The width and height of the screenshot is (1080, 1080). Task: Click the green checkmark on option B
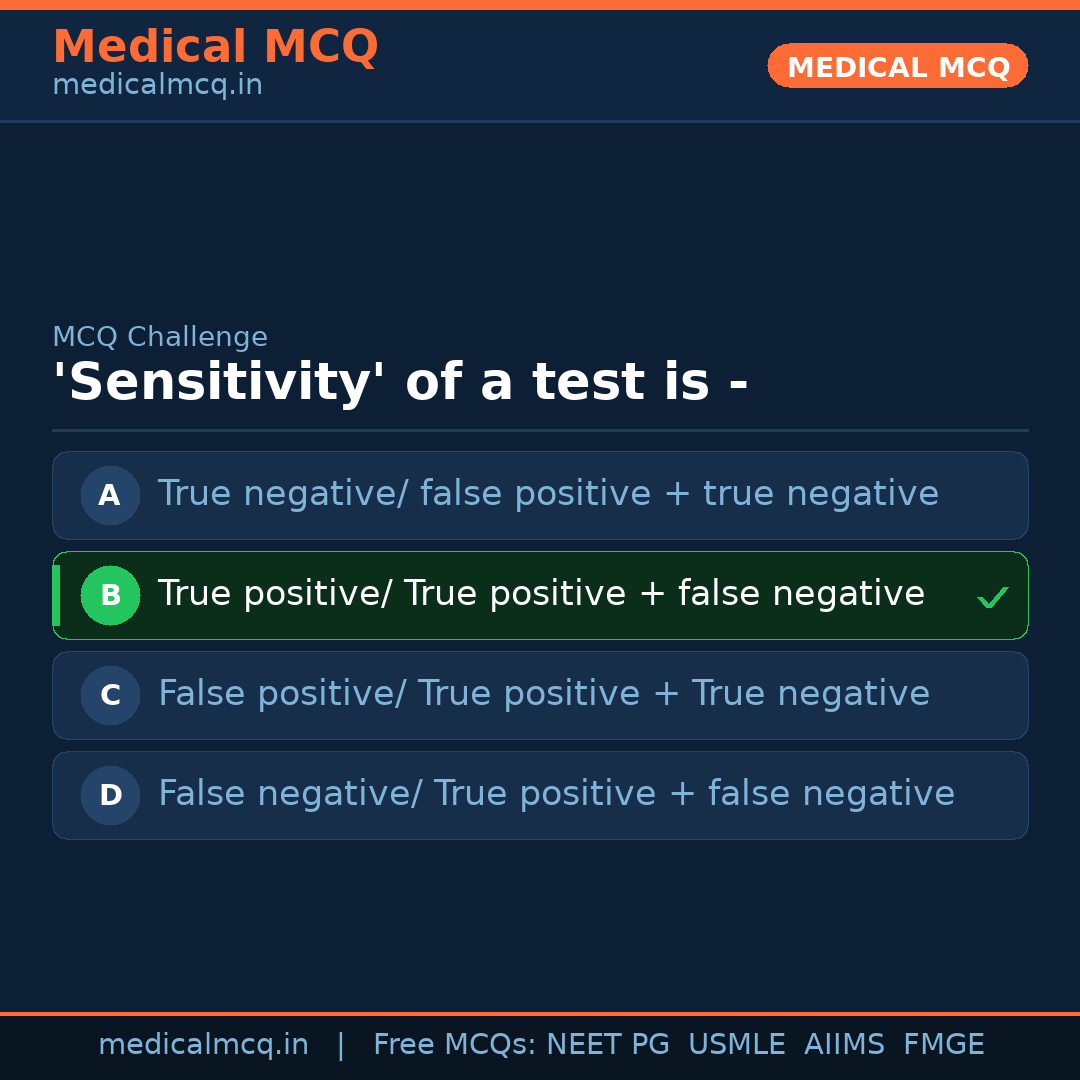(x=992, y=597)
